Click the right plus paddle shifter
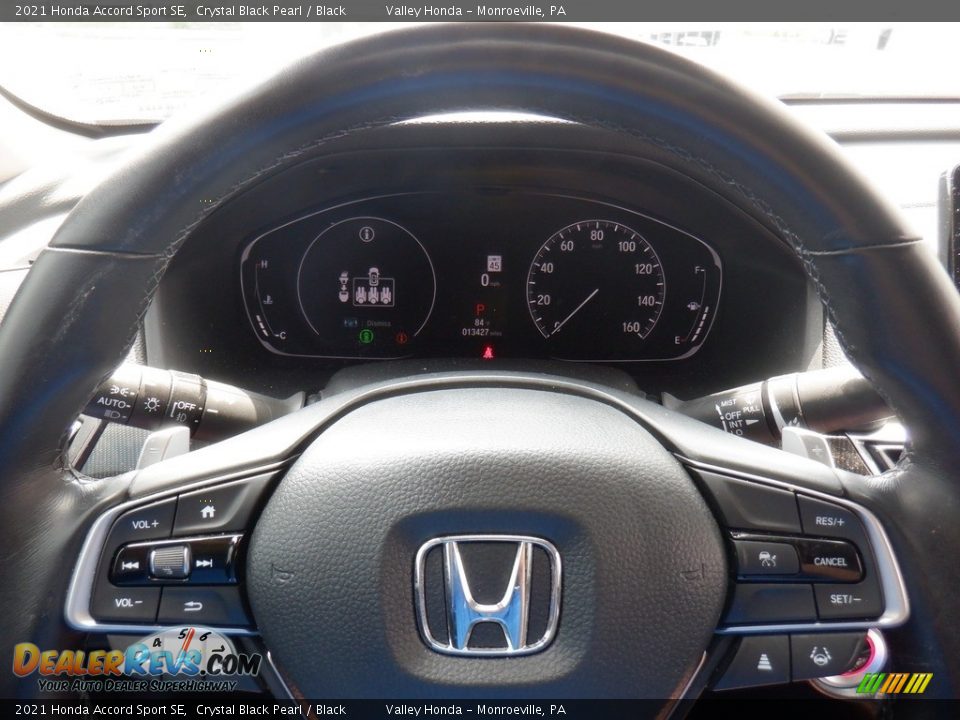Image resolution: width=960 pixels, height=720 pixels. (x=809, y=448)
